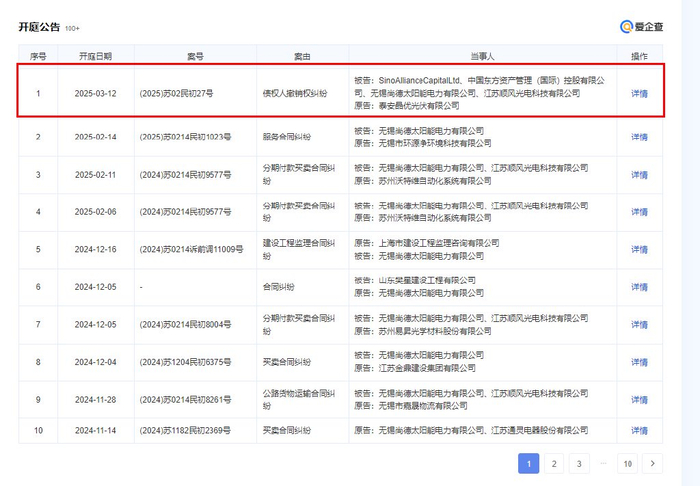
Task: Click the pagination ellipsis between 3 and 10
Action: tap(603, 463)
